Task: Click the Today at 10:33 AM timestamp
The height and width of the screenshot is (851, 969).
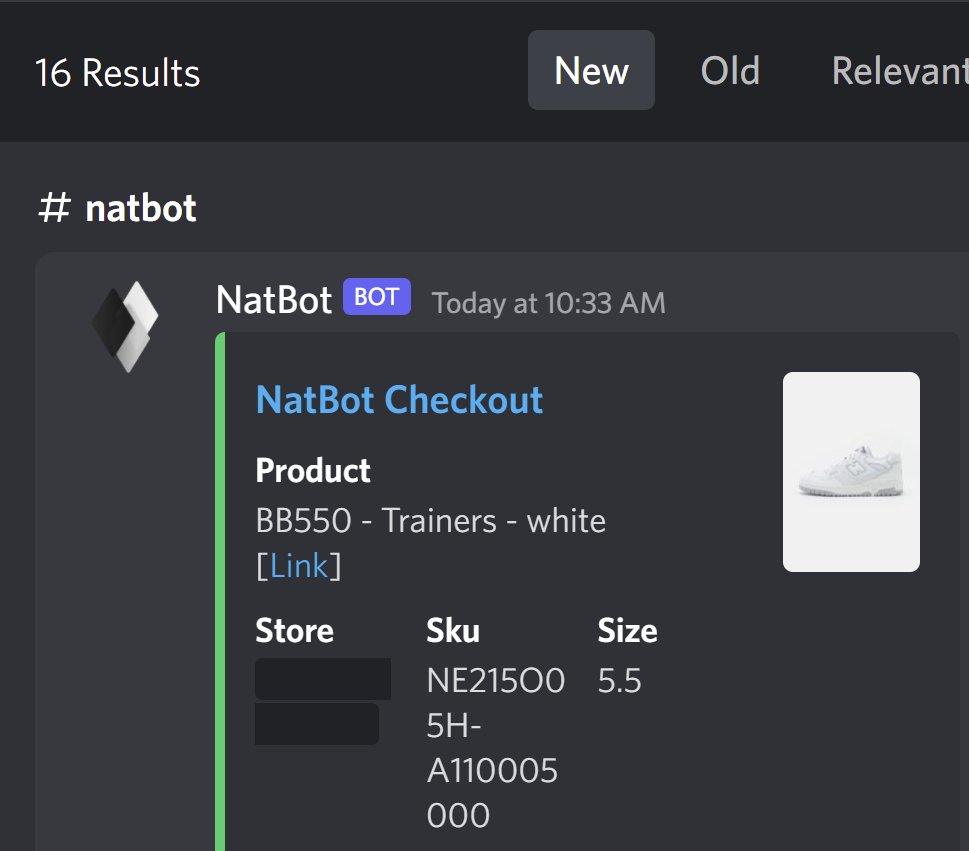Action: click(x=549, y=303)
